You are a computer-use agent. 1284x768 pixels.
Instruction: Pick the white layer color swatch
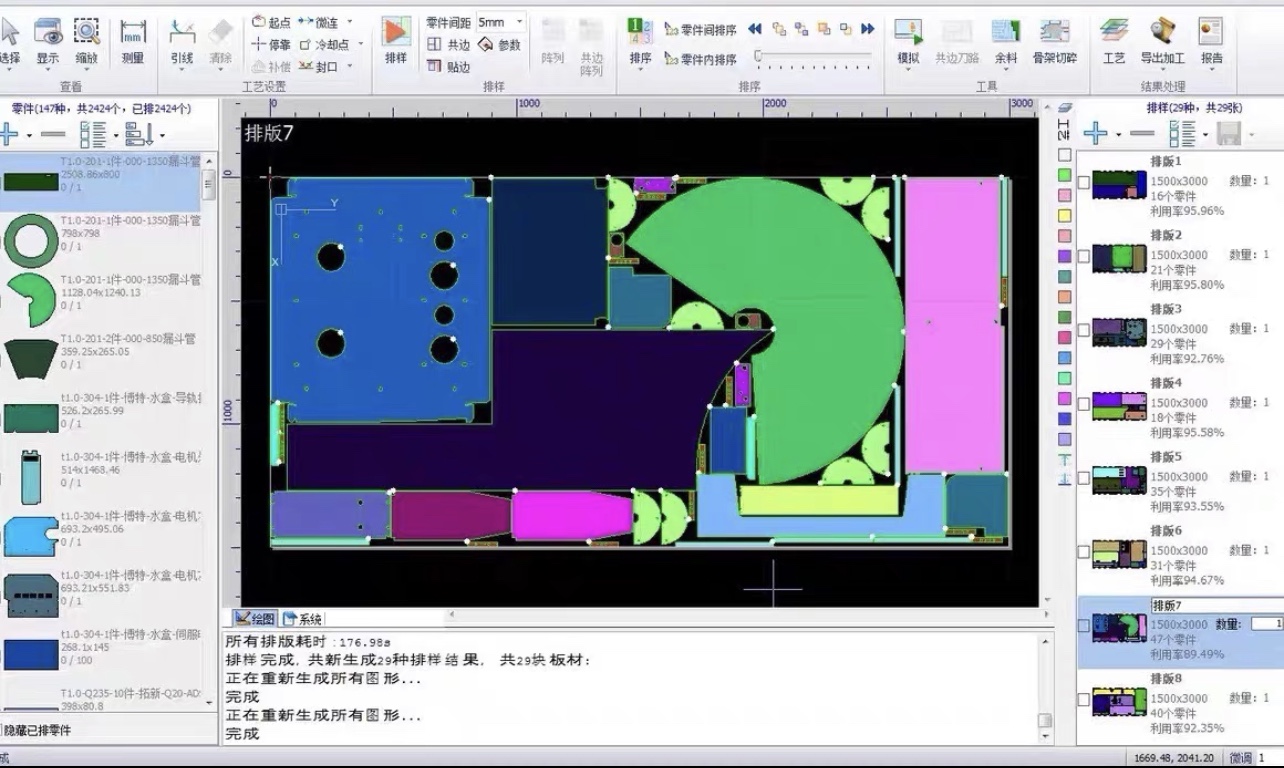click(x=1065, y=155)
